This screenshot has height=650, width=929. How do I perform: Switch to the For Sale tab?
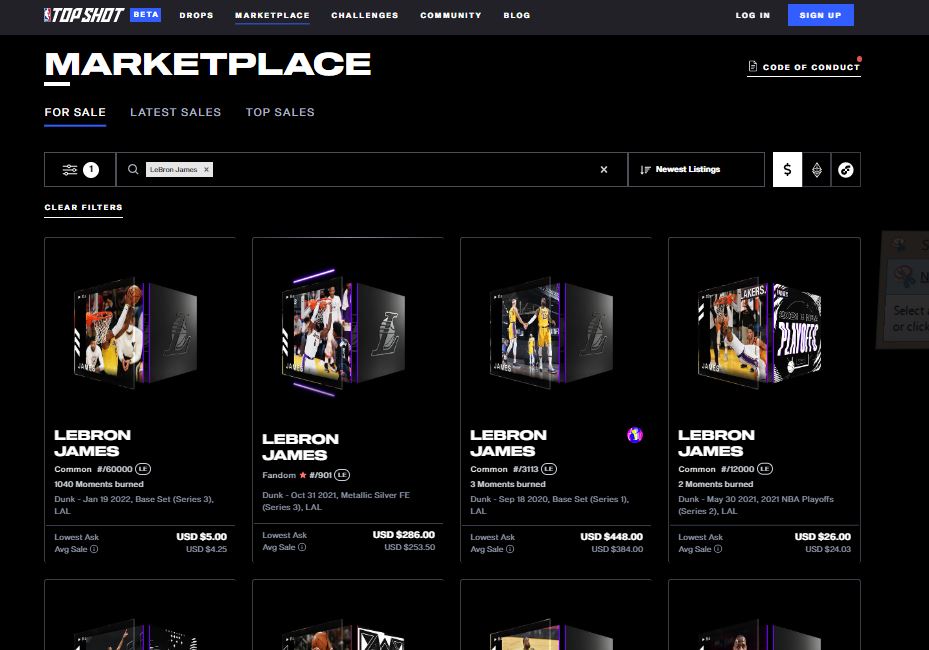click(x=75, y=112)
